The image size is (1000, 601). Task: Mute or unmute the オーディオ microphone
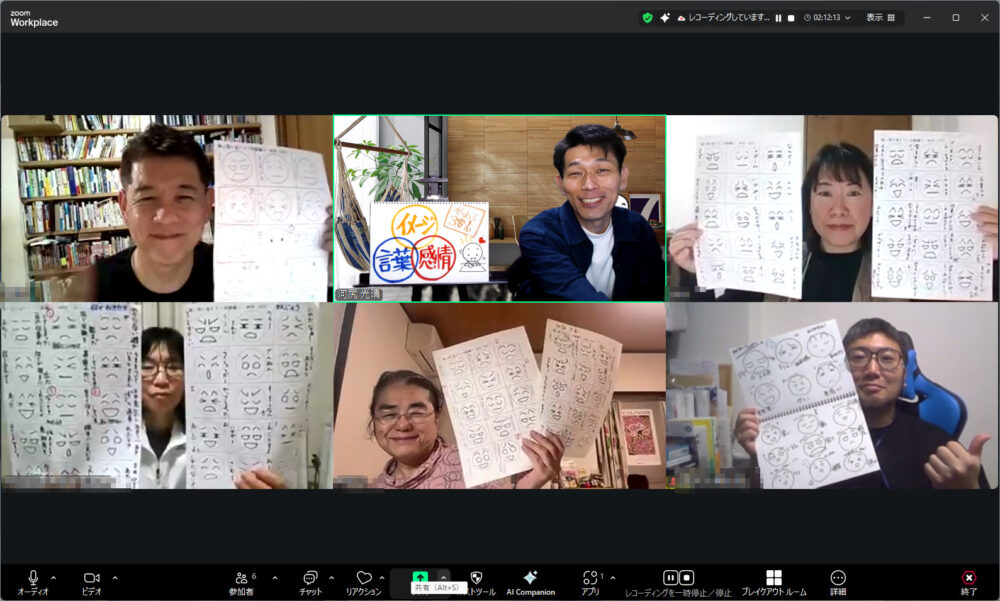click(x=33, y=578)
